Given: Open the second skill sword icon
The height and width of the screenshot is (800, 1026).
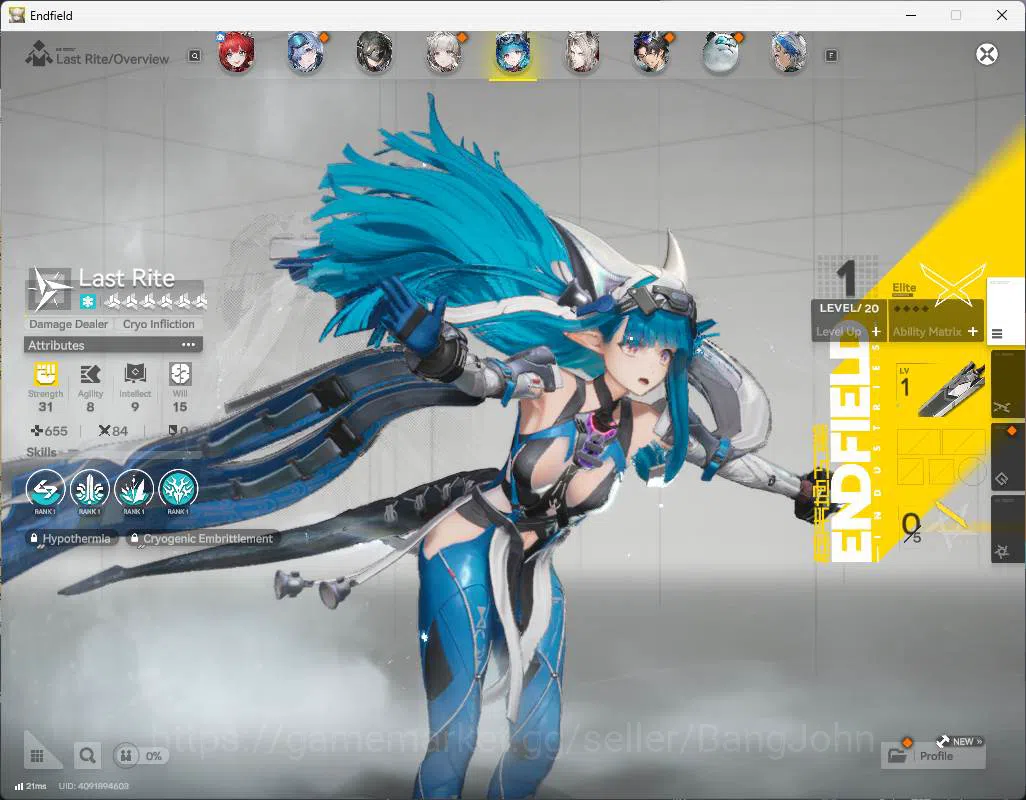Looking at the screenshot, I should click(x=90, y=489).
